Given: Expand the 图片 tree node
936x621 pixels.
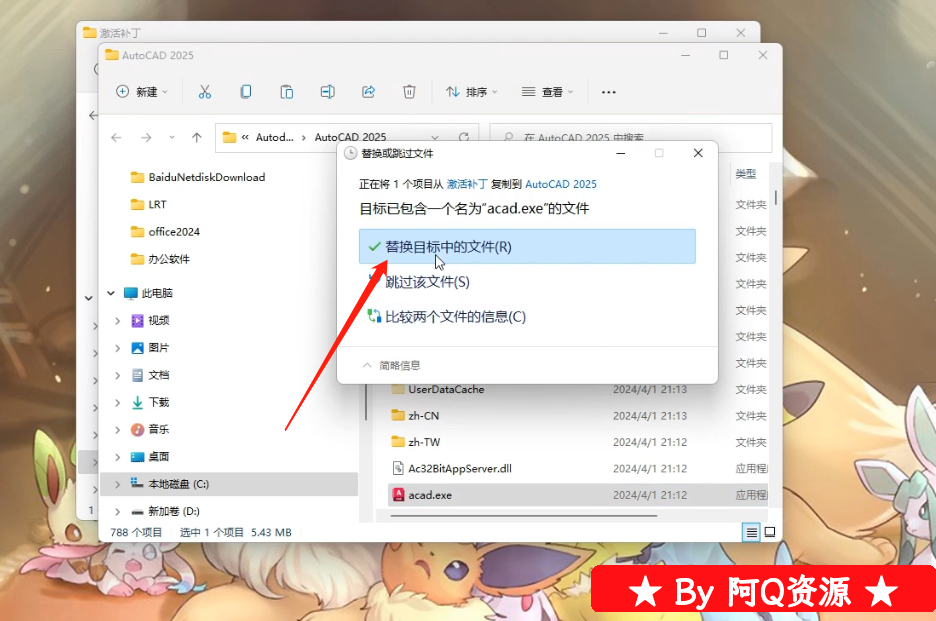Looking at the screenshot, I should tap(118, 348).
